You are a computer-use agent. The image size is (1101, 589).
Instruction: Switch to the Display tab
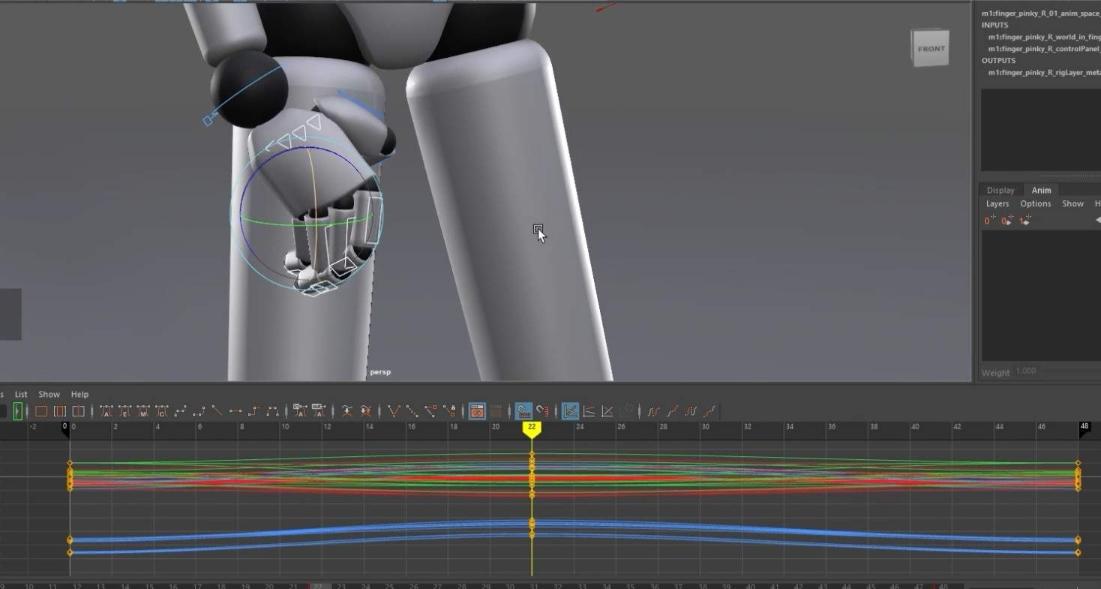coord(1000,190)
